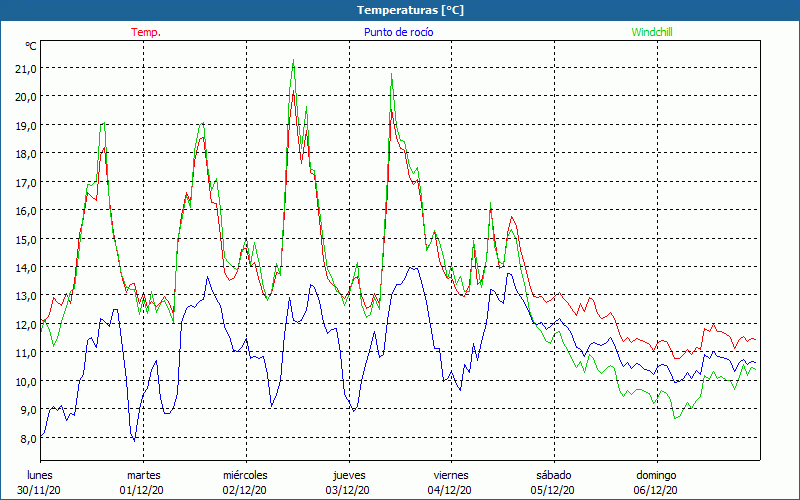This screenshot has height=500, width=800.
Task: Click the 05/12/20 date label
Action: (553, 490)
